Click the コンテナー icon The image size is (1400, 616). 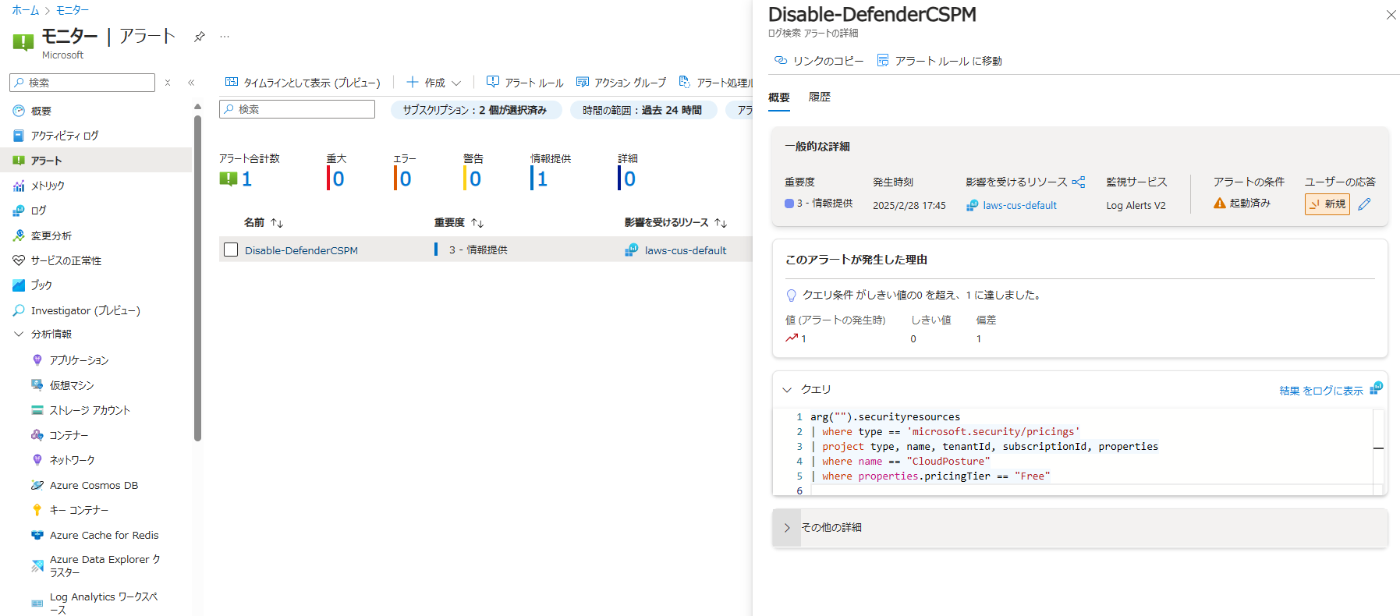pyautogui.click(x=37, y=436)
